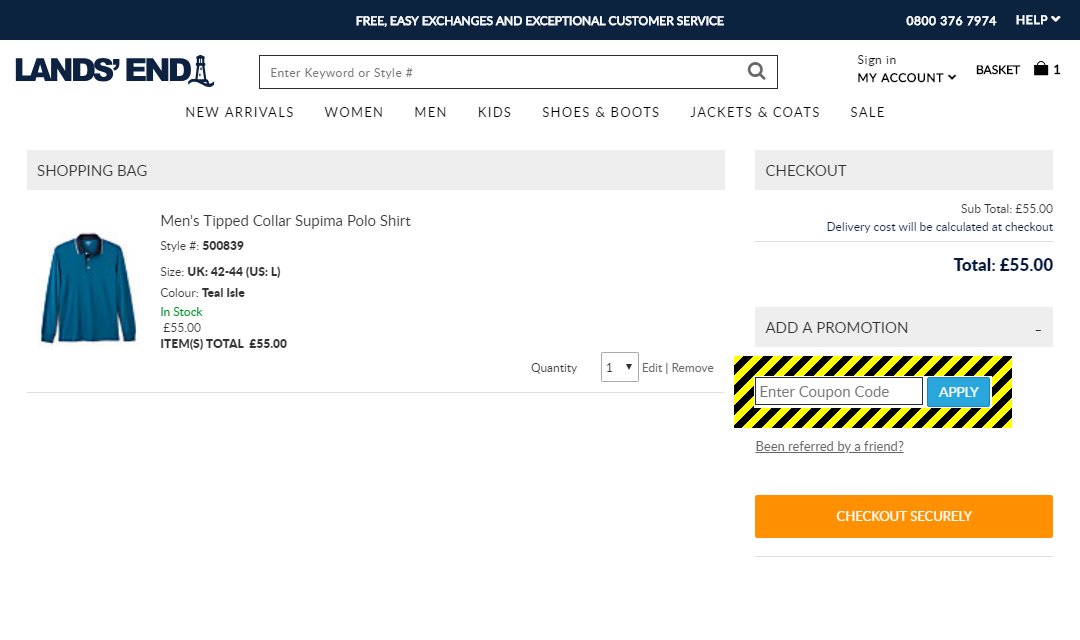Image resolution: width=1080 pixels, height=640 pixels.
Task: Open the basket bag icon
Action: [x=1041, y=68]
